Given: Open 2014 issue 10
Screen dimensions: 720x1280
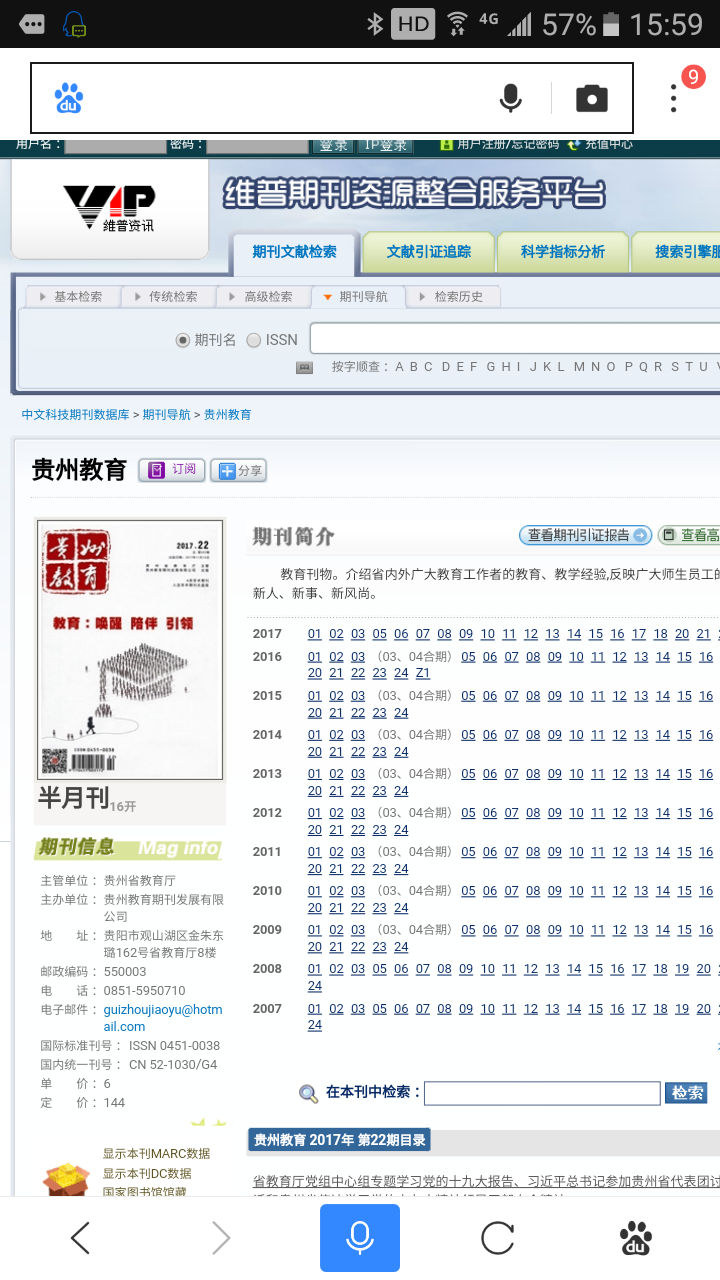Looking at the screenshot, I should (576, 735).
